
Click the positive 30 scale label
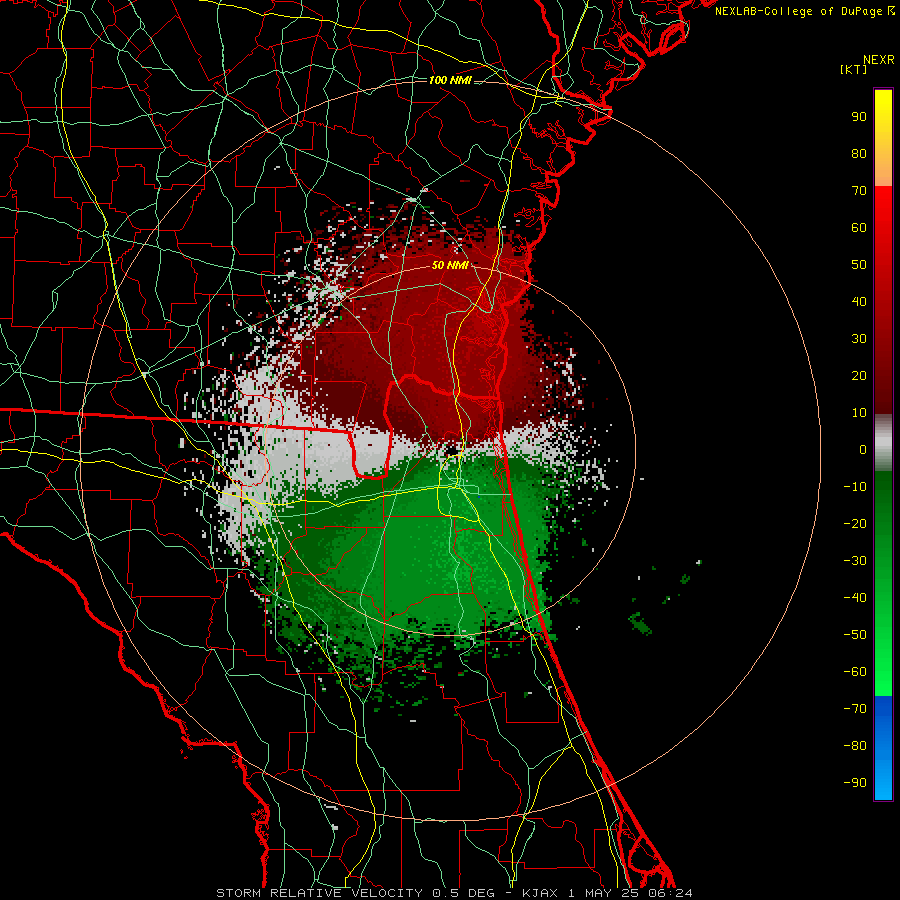pyautogui.click(x=859, y=339)
